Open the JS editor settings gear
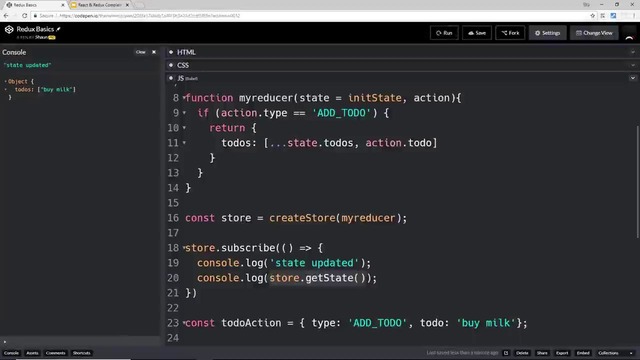This screenshot has width=640, height=360. click(x=171, y=78)
